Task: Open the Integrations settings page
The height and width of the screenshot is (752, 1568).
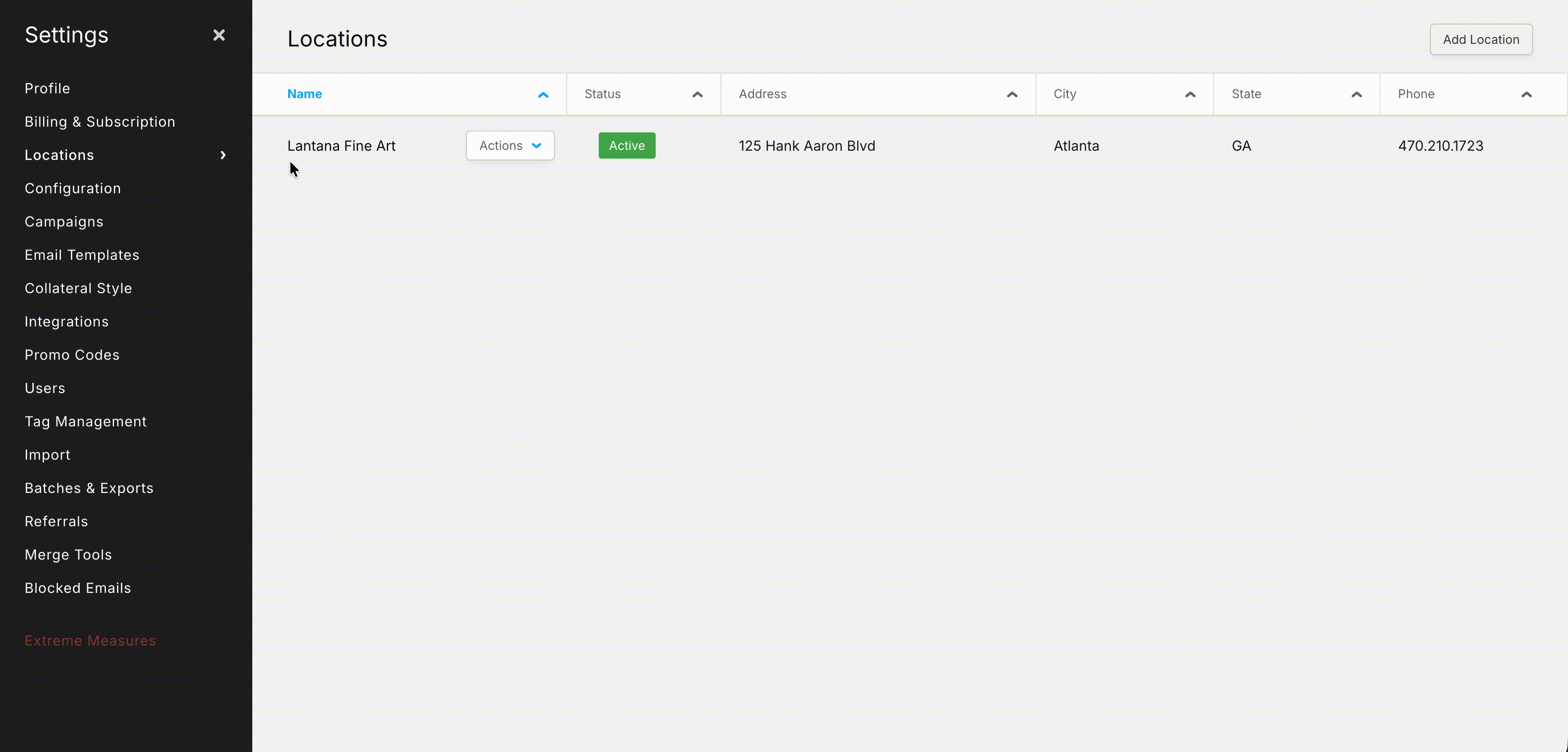Action: (x=67, y=321)
